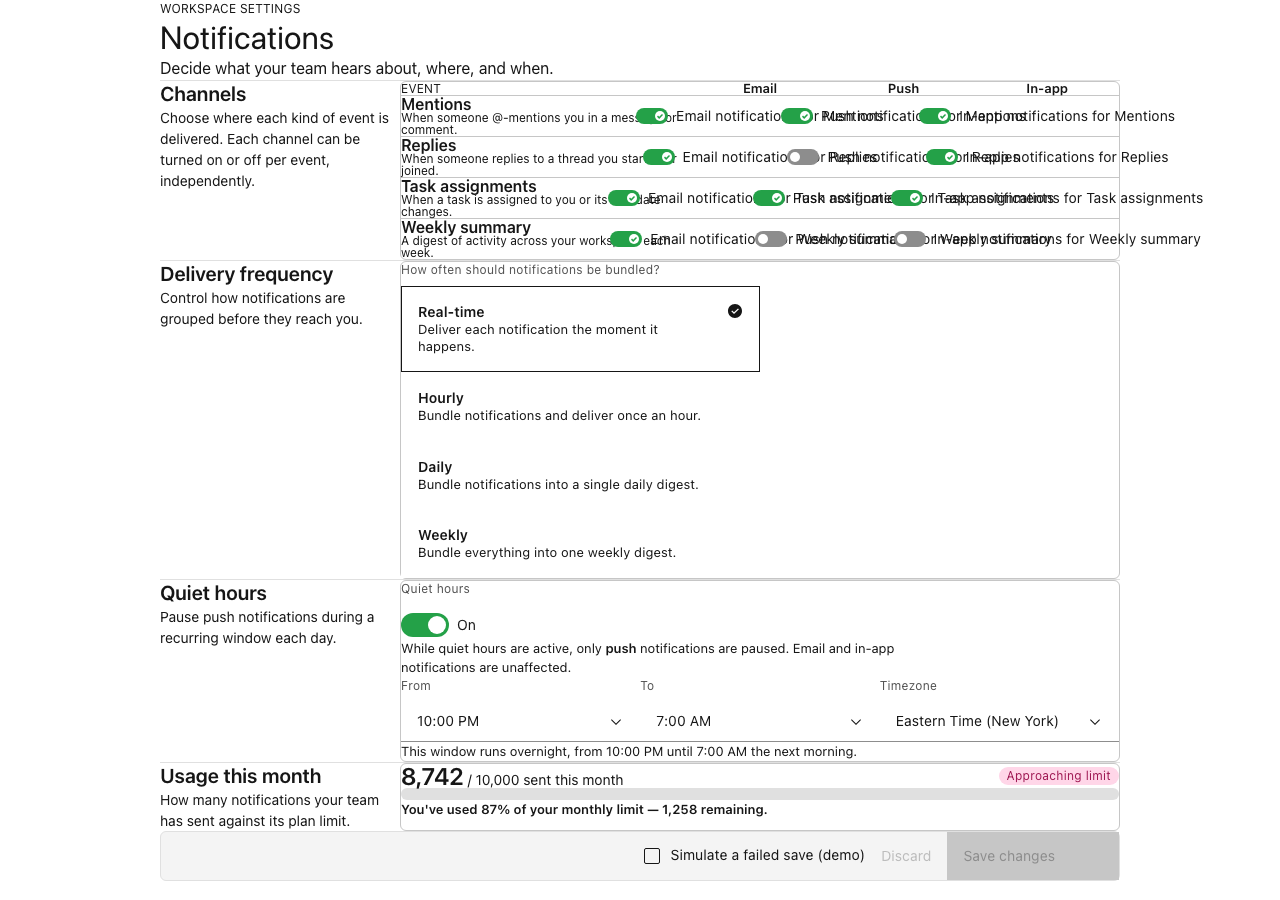The width and height of the screenshot is (1280, 900).
Task: Toggle In-app switch for Task assignments
Action: 907,198
